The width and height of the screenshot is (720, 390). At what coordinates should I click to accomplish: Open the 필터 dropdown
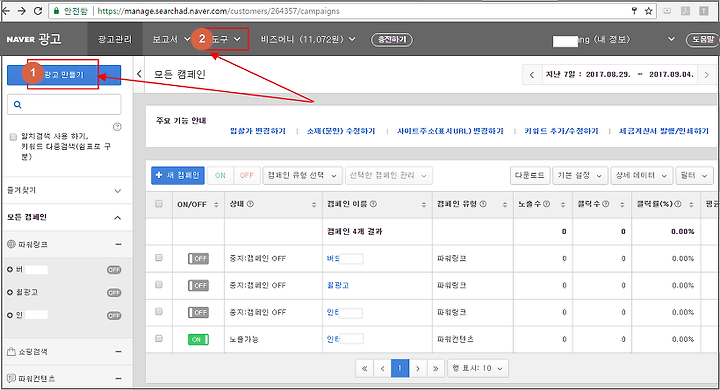click(694, 175)
